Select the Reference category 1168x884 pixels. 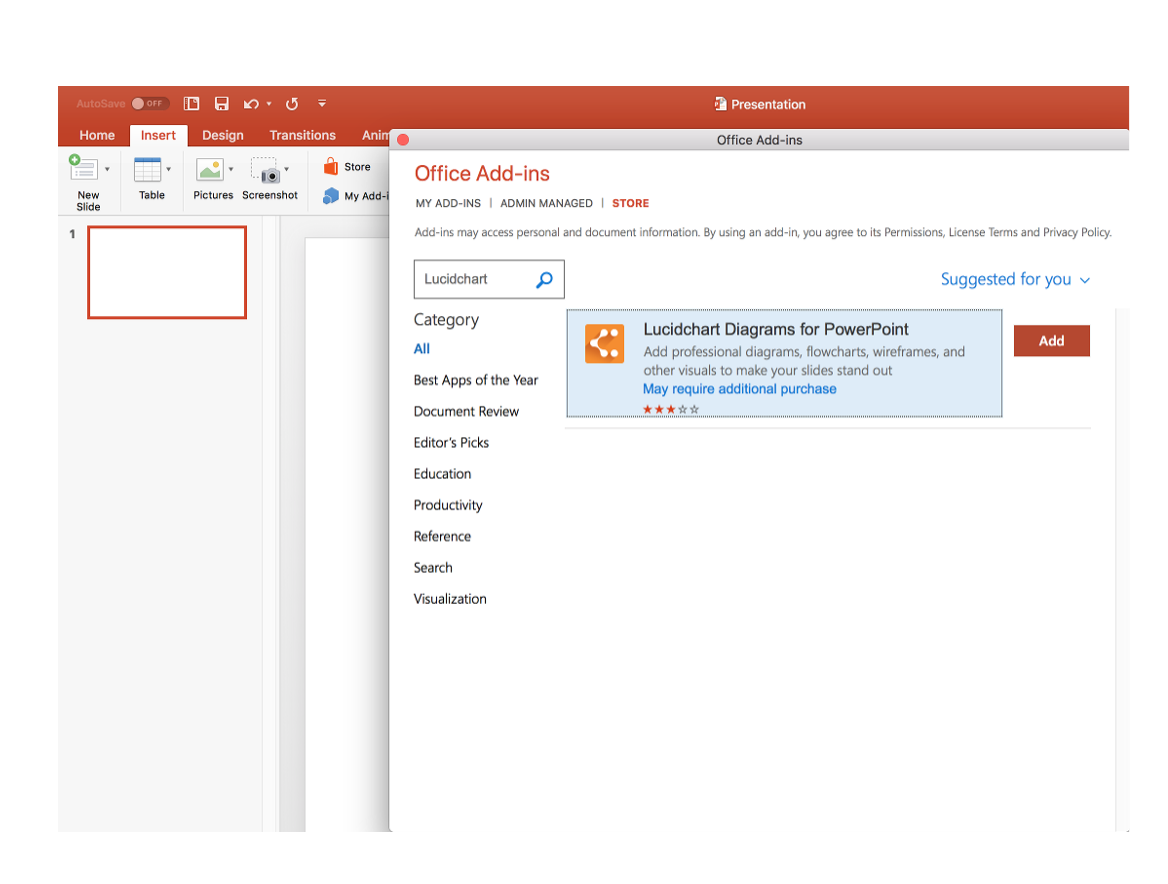[x=442, y=536]
